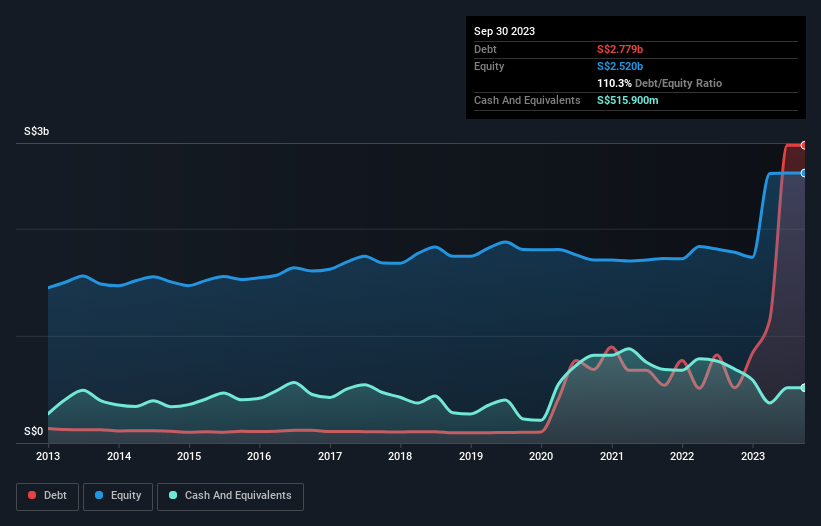Toggle the Debt legend series
Image resolution: width=821 pixels, height=526 pixels.
(x=46, y=495)
